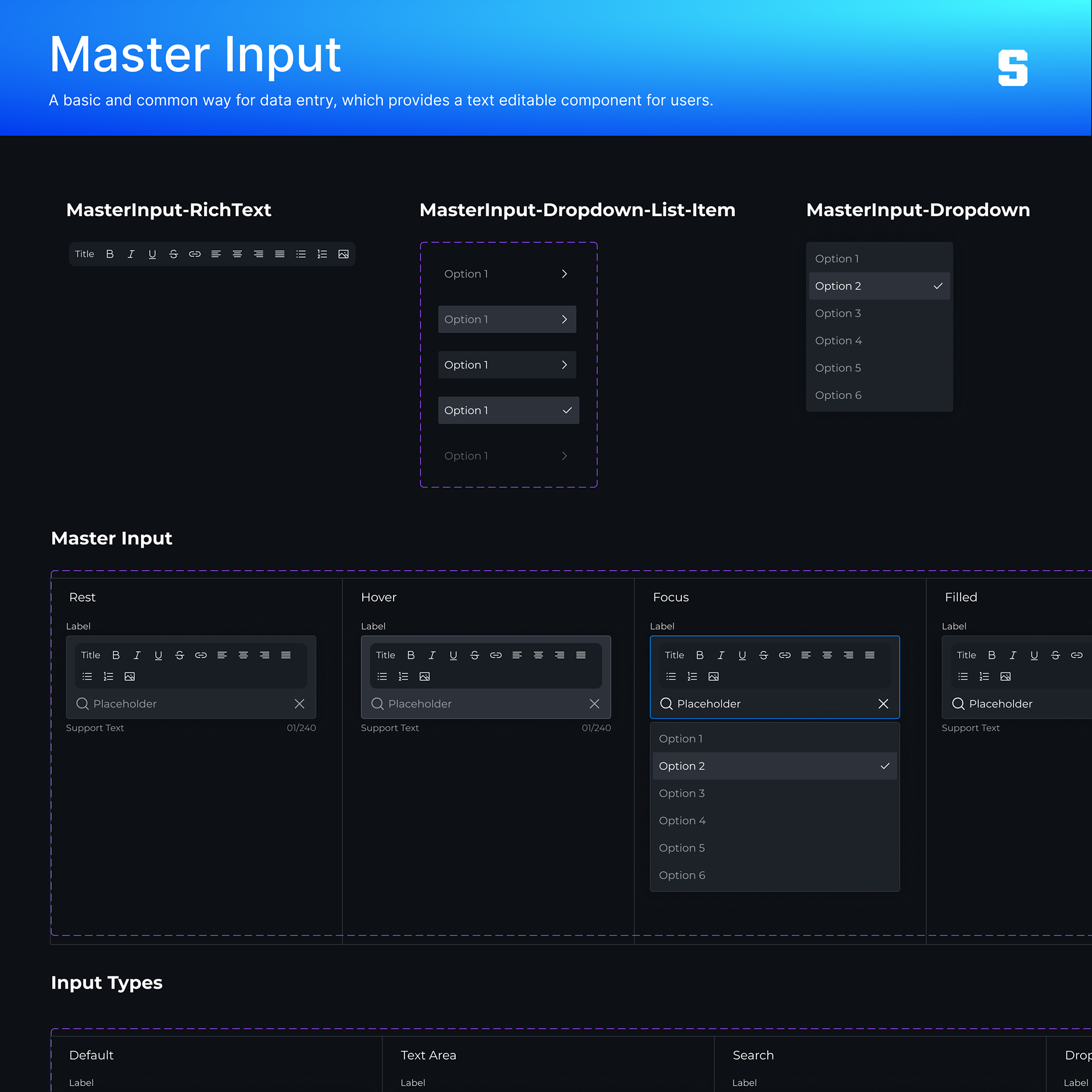The width and height of the screenshot is (1092, 1092).
Task: Click Title style dropdown in top RichText toolbar
Action: (x=85, y=254)
